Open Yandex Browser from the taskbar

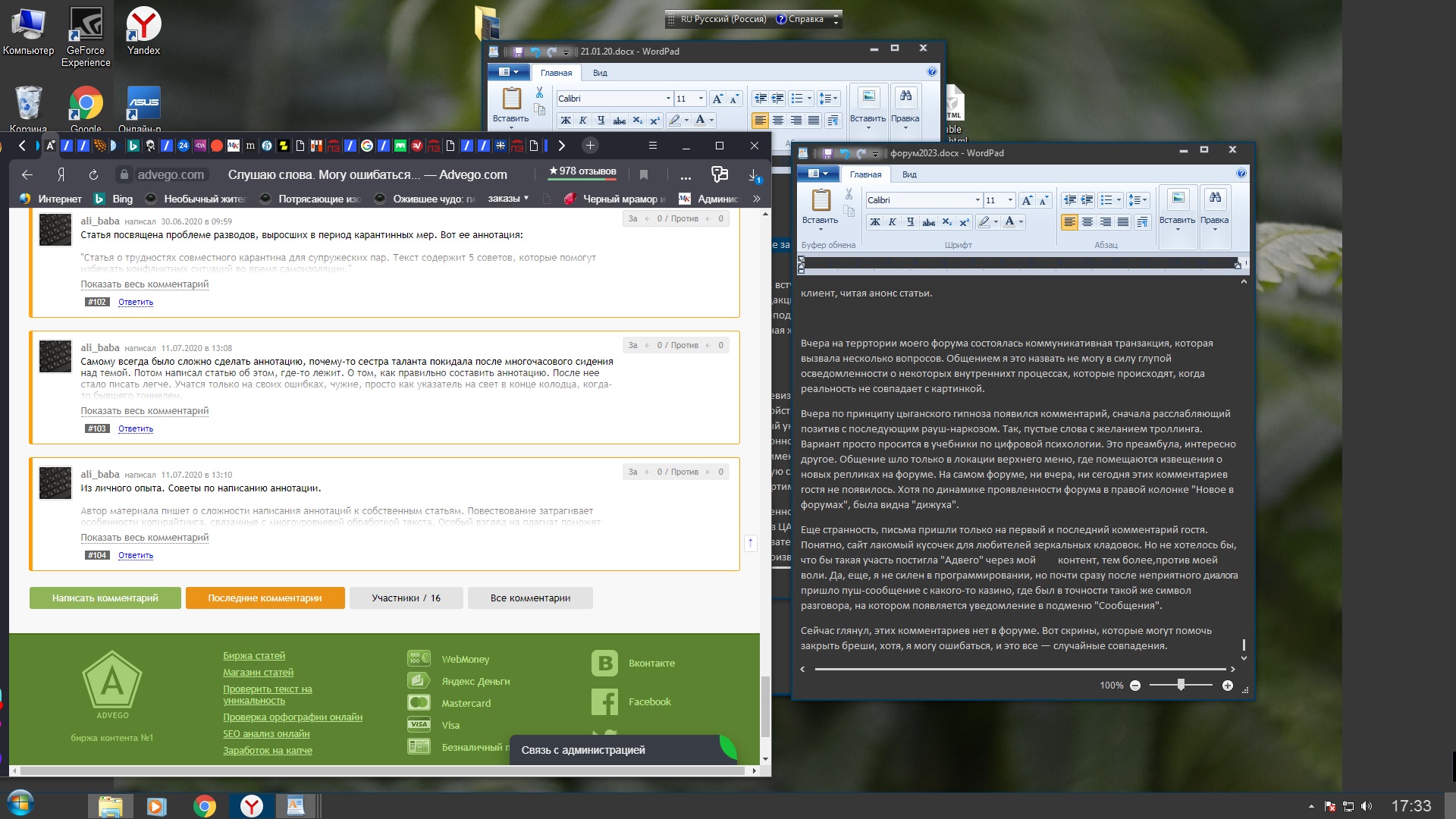(252, 805)
